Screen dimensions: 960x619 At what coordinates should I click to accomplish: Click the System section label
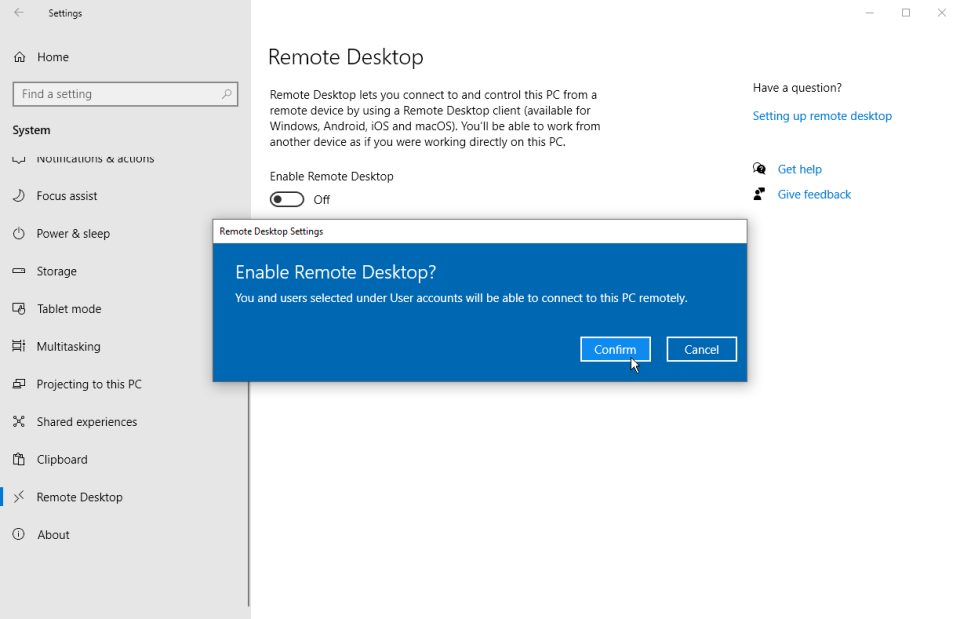coord(31,130)
